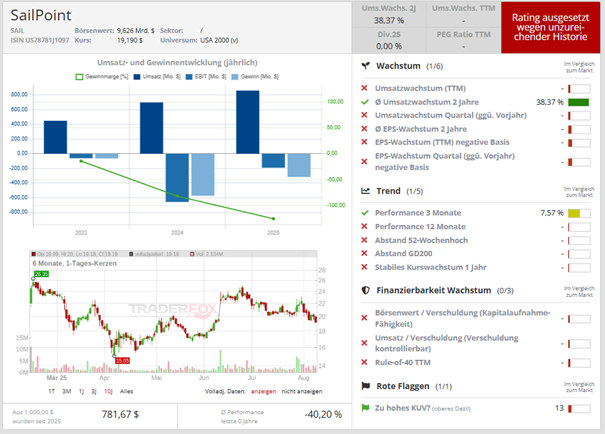Screen dimensions: 605x434
Task: Click the Börsenwert value 9,626 Mrd. $
Action: pyautogui.click(x=136, y=30)
